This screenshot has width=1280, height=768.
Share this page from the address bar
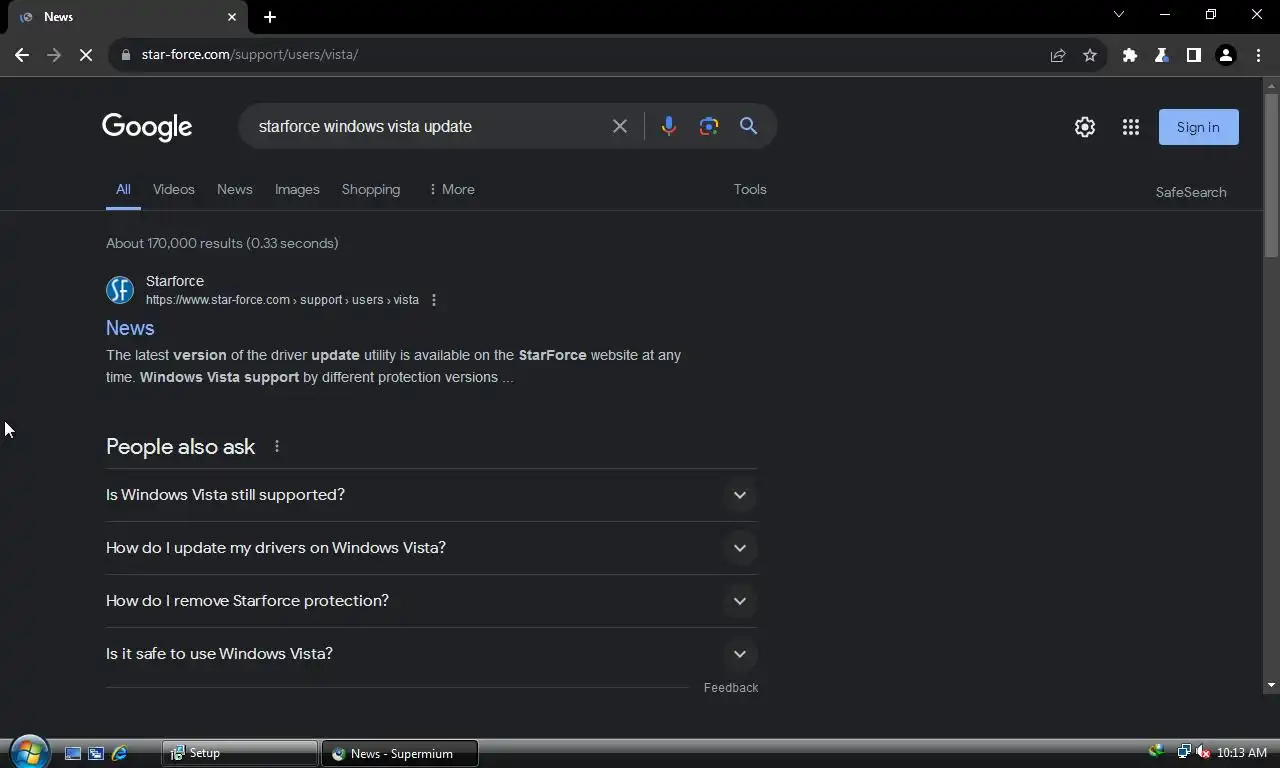(1058, 55)
